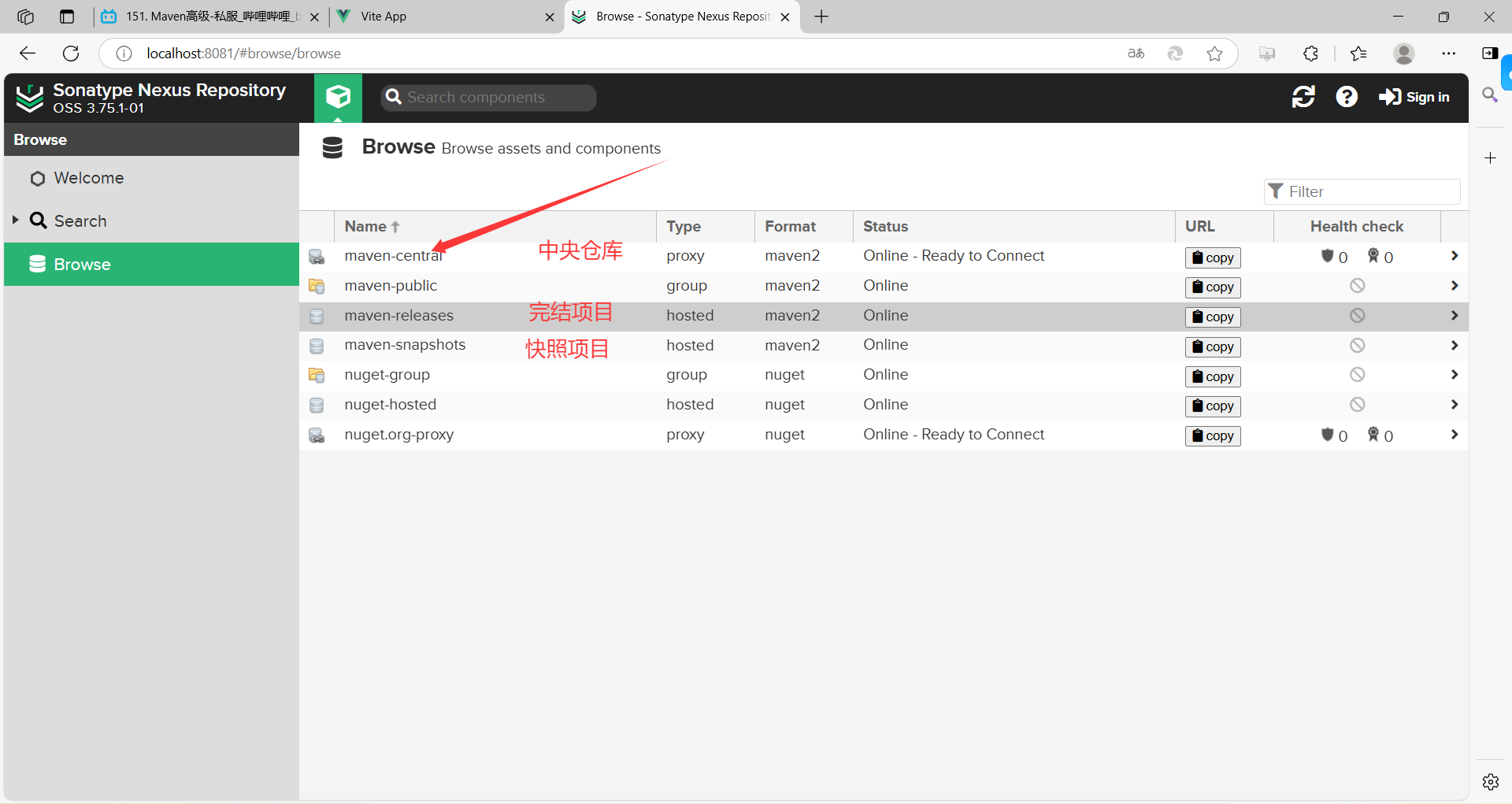Click nuget-hosted repository icon
Screen dimensions: 1512x804
[x=317, y=406]
